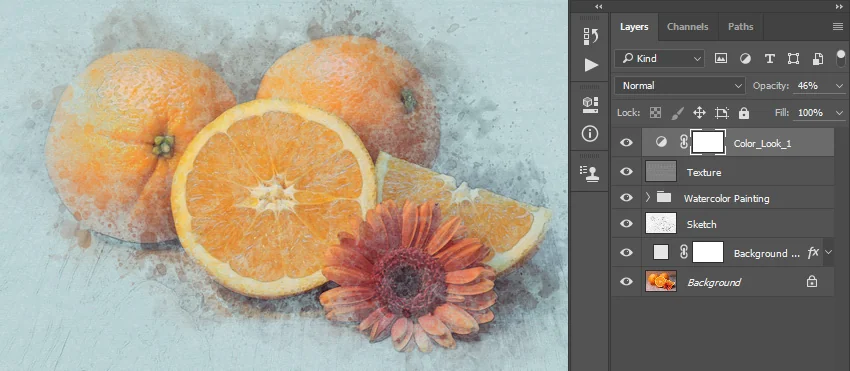
Task: Click Watercolor Painting group folder icon
Action: (664, 197)
